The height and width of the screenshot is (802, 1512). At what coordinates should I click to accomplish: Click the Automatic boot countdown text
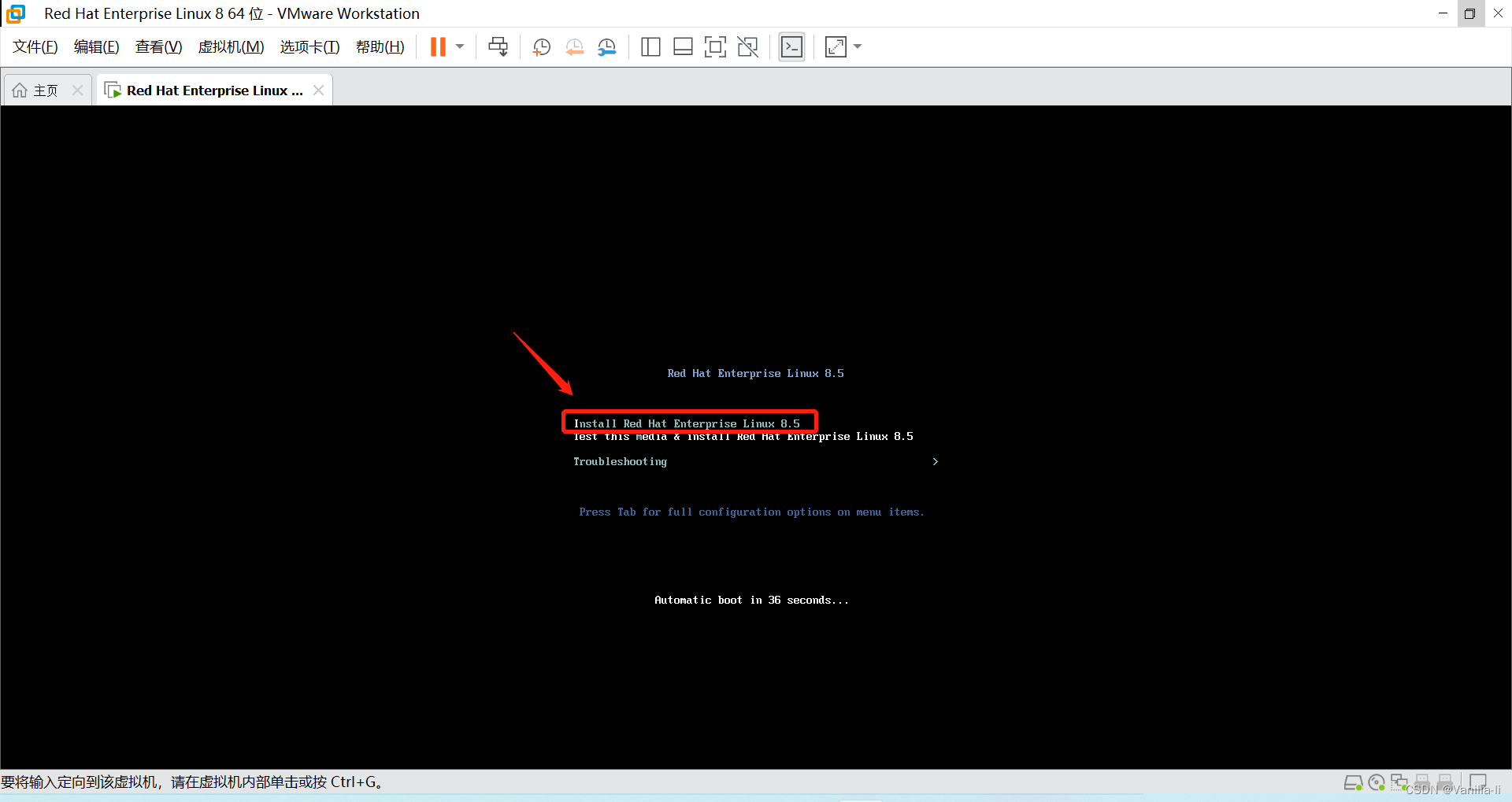coord(751,601)
